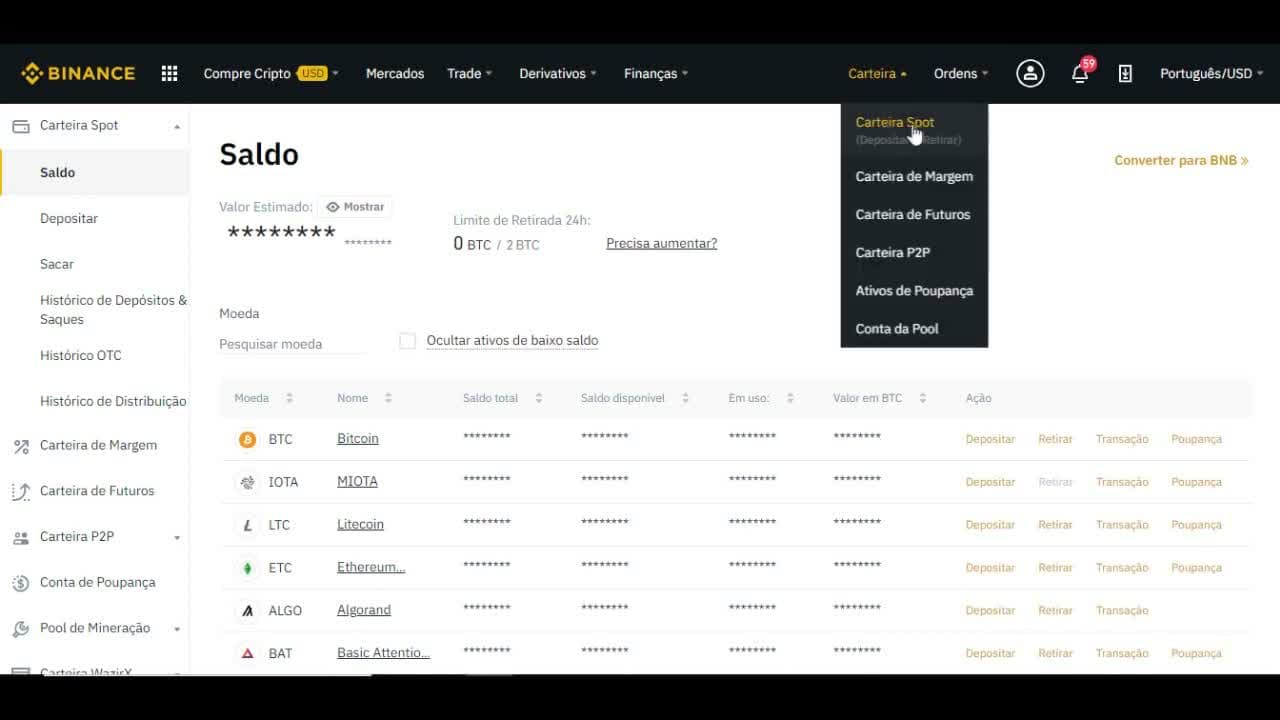
Task: Open Mercados in top navigation
Action: coord(395,73)
